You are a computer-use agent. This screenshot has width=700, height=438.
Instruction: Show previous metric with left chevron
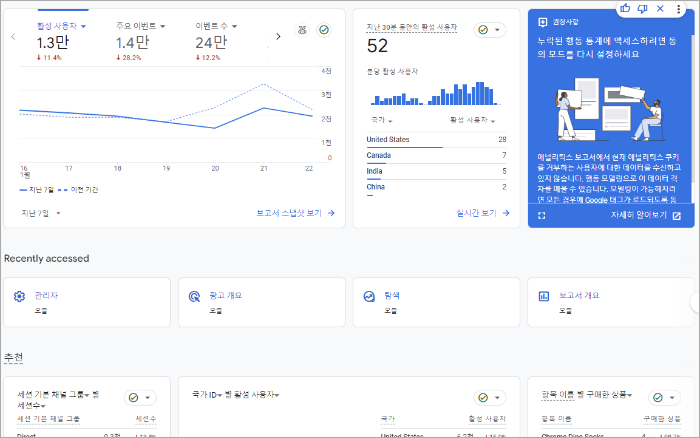coord(13,36)
